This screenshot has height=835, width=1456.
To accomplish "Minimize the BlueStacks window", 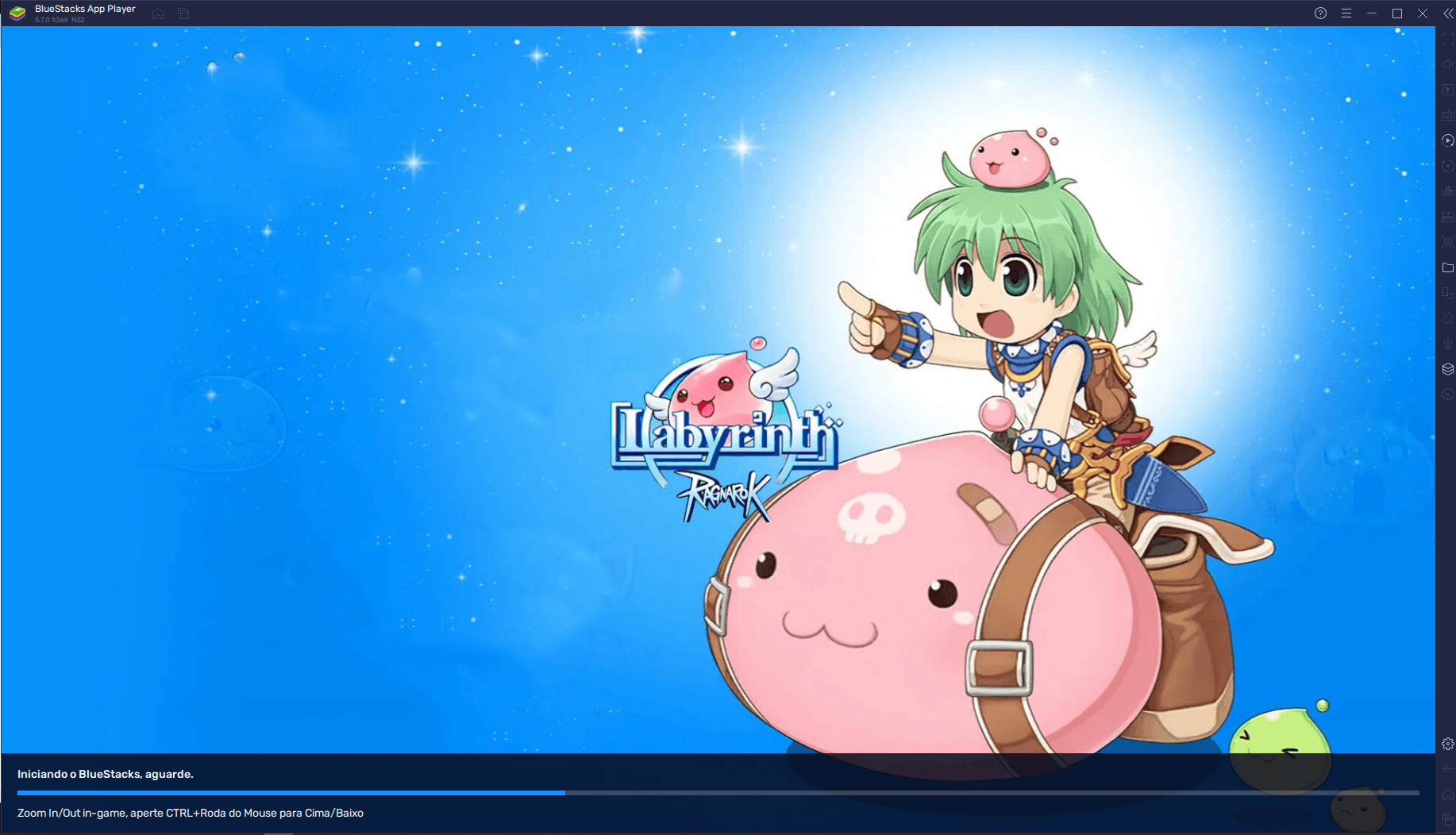I will coord(1372,13).
